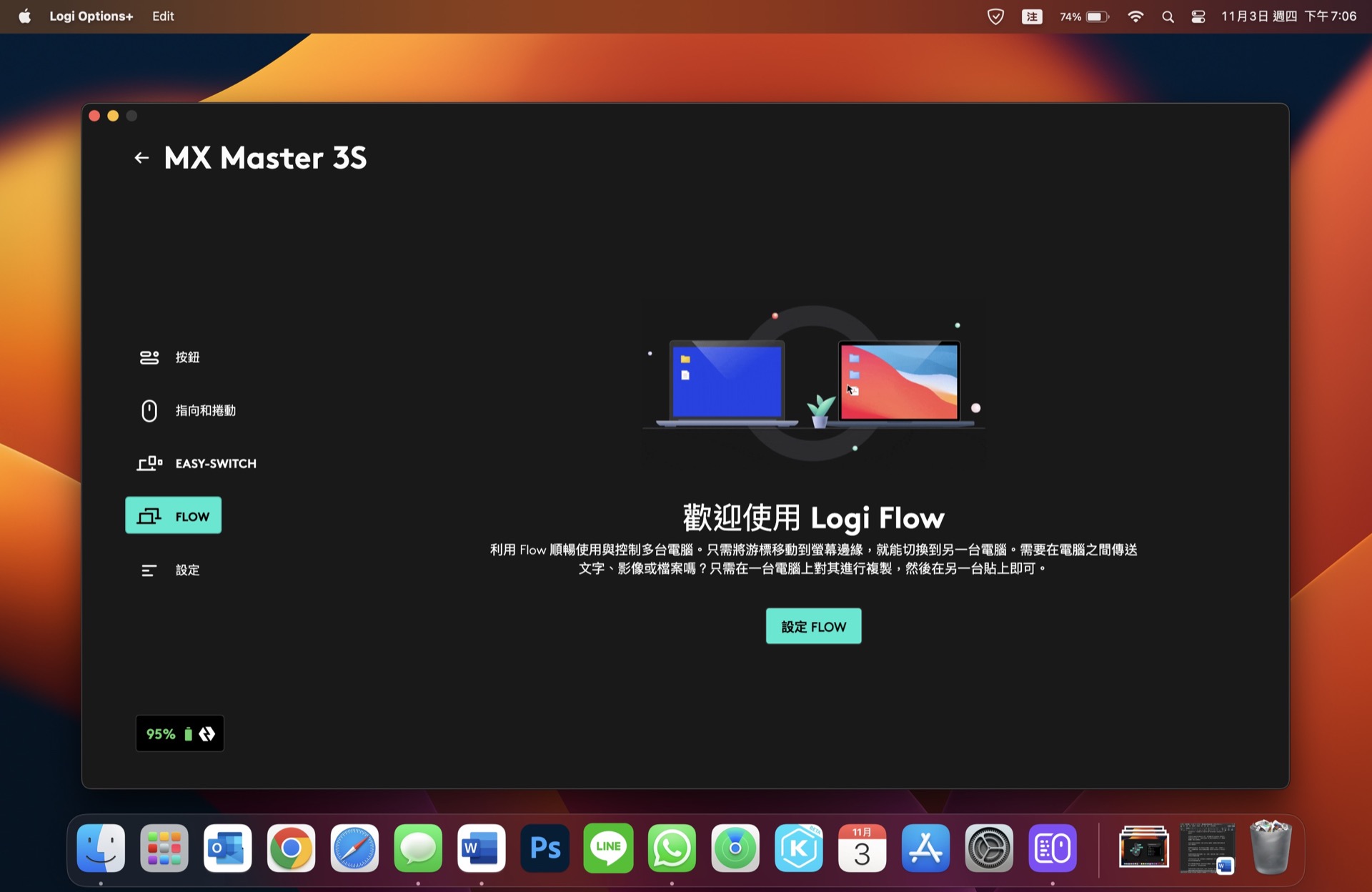
Task: Open the Edit menu
Action: (163, 16)
